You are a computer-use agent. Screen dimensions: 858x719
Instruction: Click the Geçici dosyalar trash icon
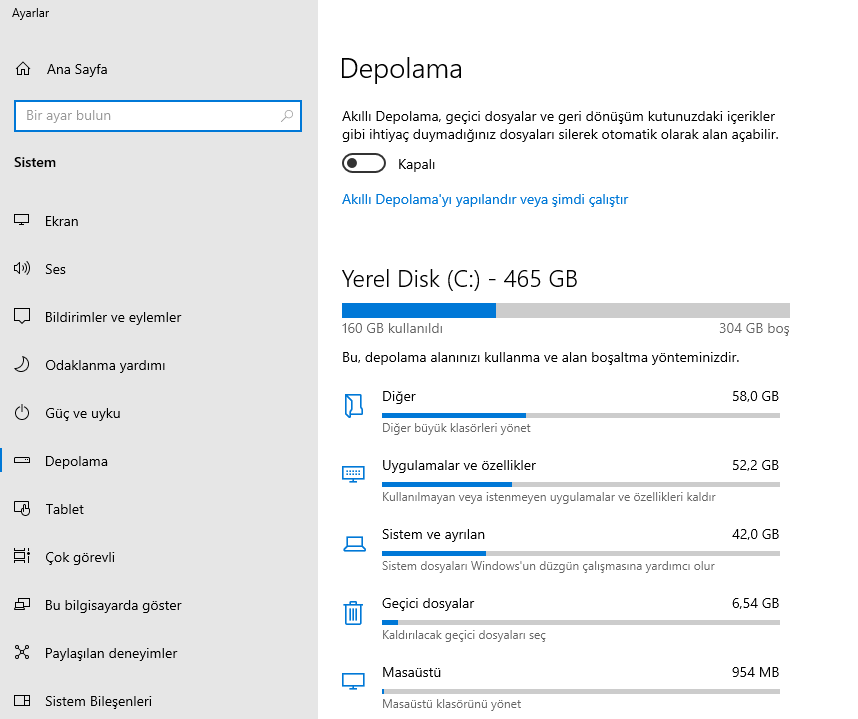pos(353,613)
